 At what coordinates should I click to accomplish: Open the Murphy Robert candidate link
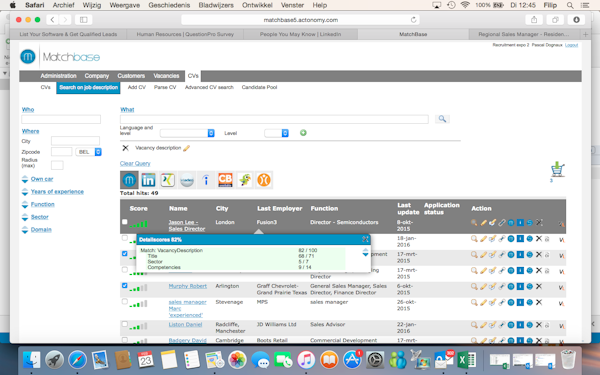pos(188,286)
